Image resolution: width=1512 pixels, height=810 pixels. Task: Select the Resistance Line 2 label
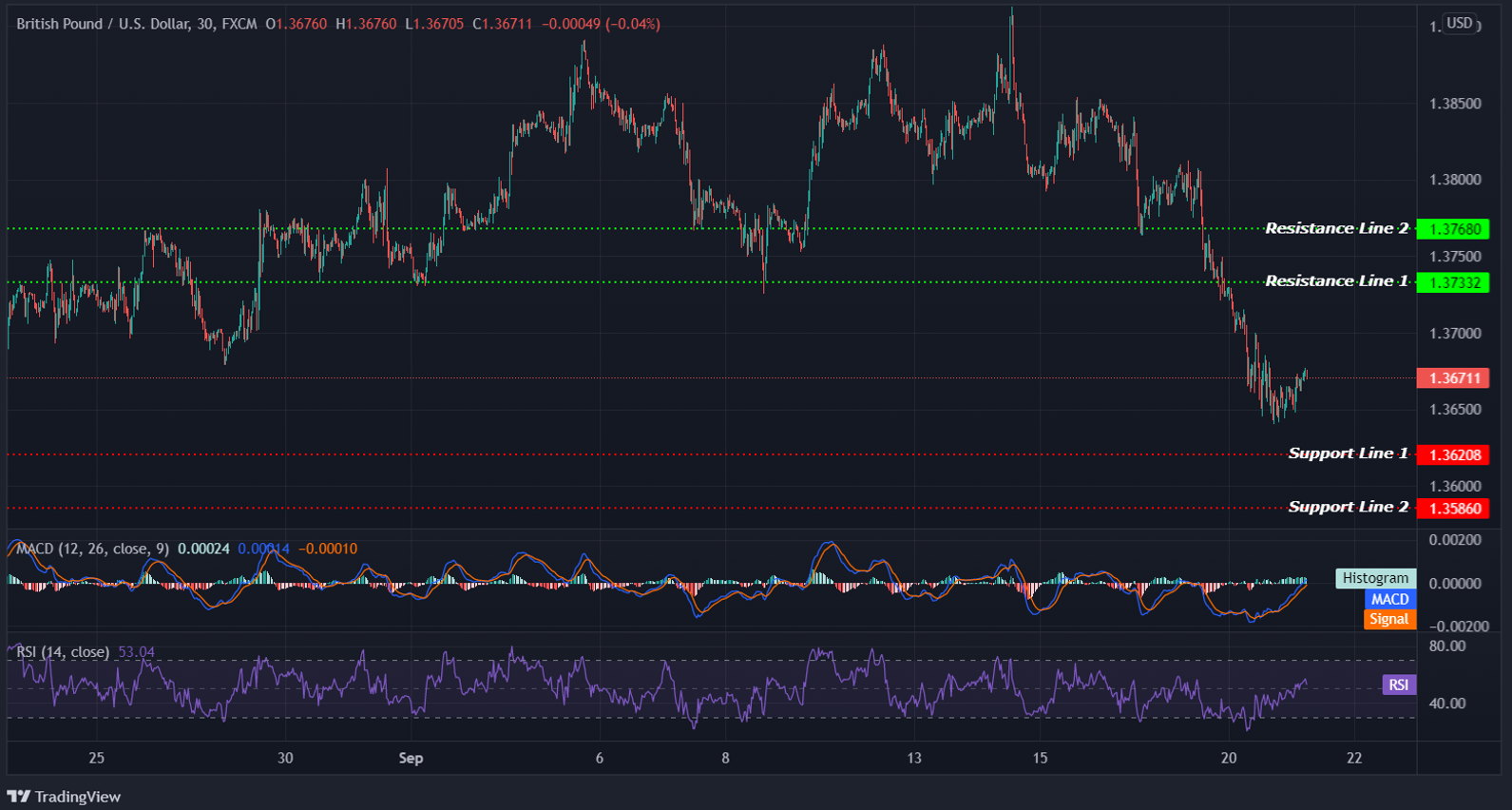point(1336,228)
